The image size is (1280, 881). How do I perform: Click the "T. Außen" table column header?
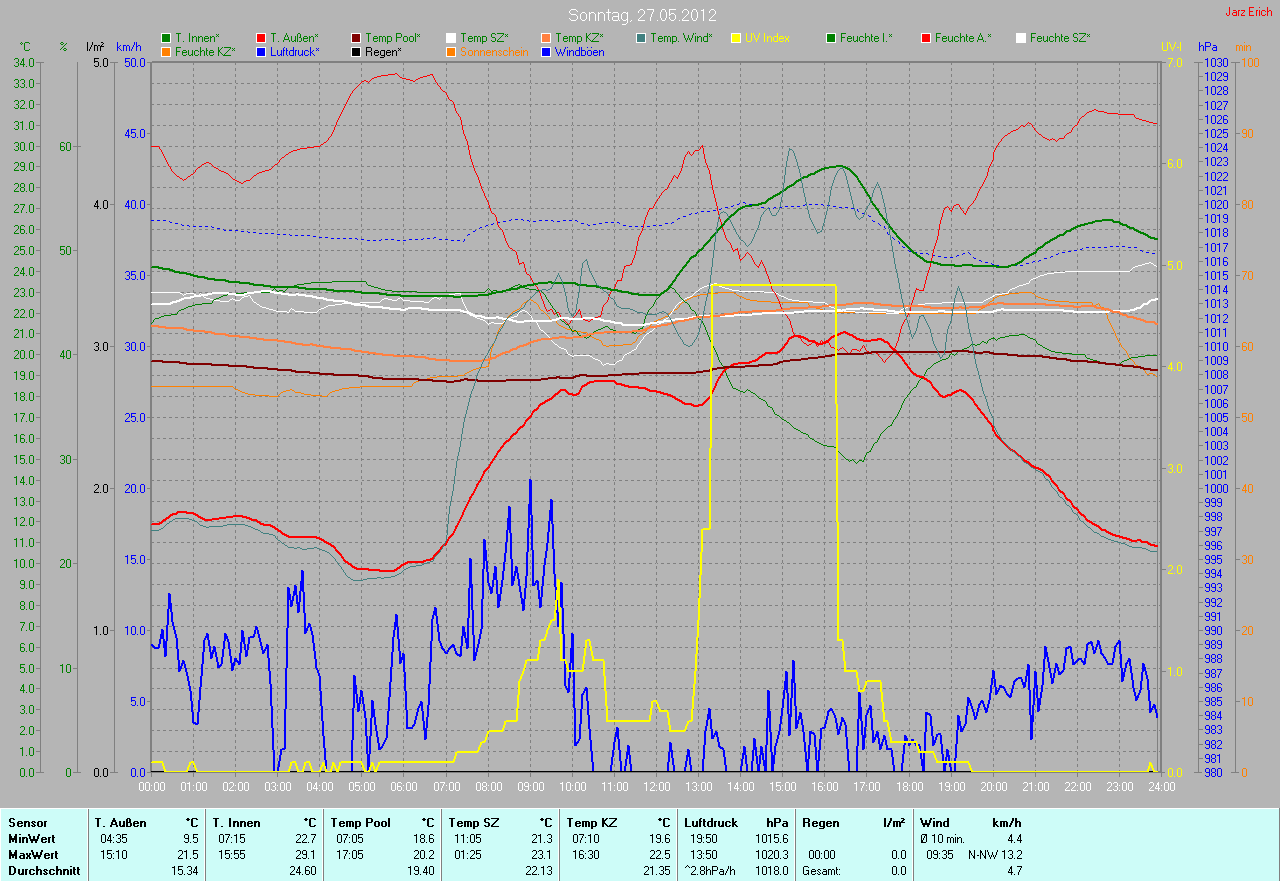click(121, 823)
